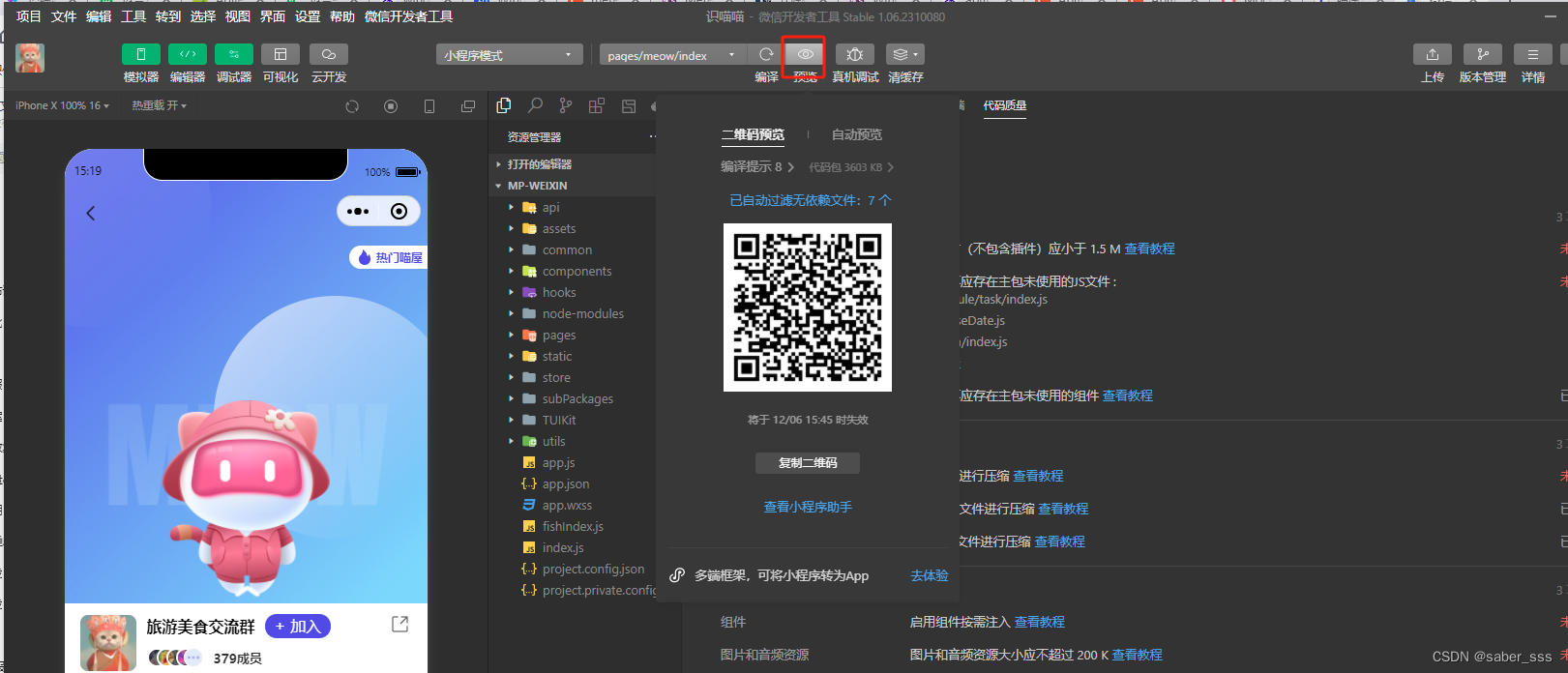
Task: Click the user avatar in toolbar
Action: (x=30, y=58)
